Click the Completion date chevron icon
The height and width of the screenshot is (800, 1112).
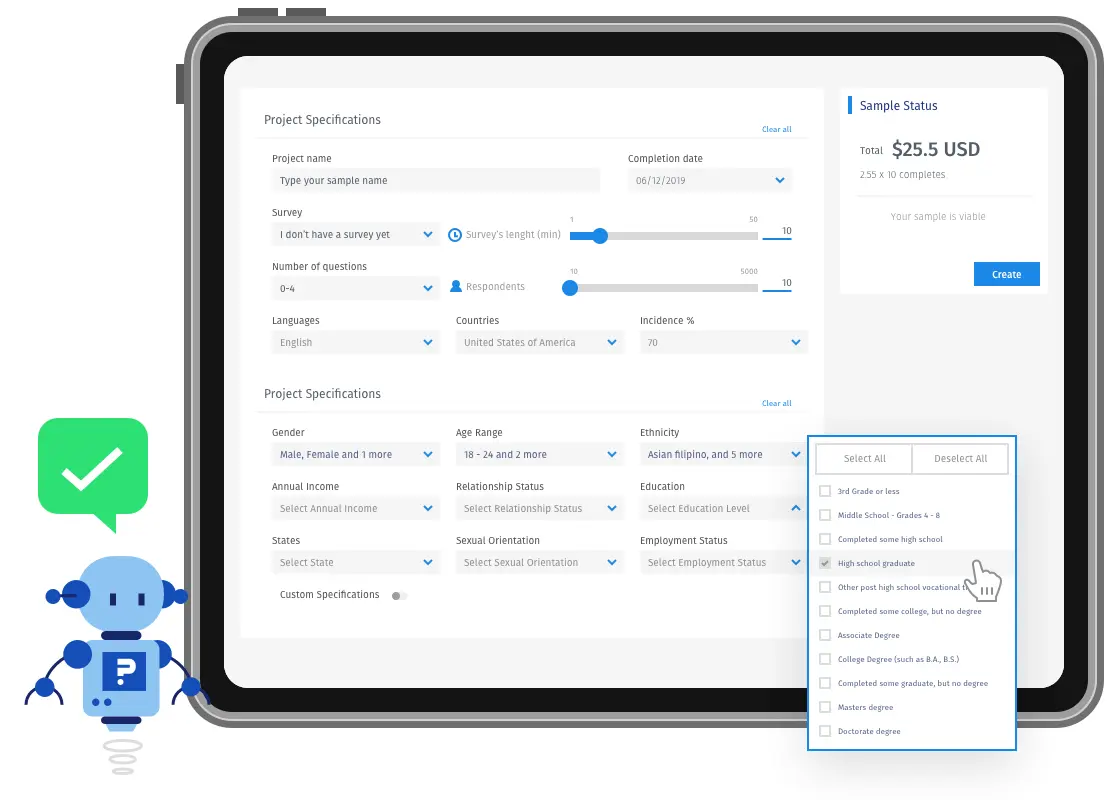(x=779, y=180)
